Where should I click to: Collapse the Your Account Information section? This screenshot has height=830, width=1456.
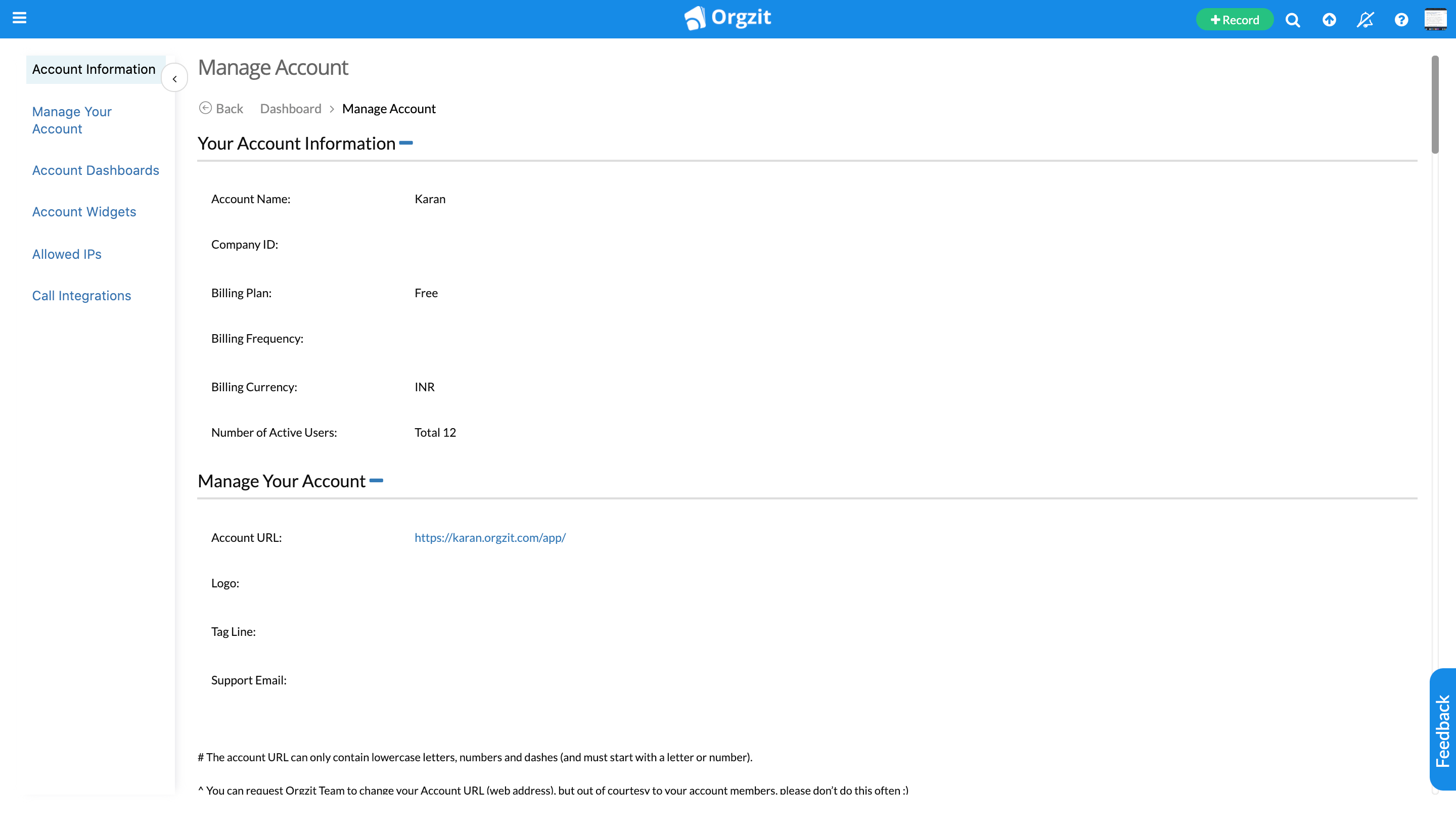pyautogui.click(x=406, y=143)
